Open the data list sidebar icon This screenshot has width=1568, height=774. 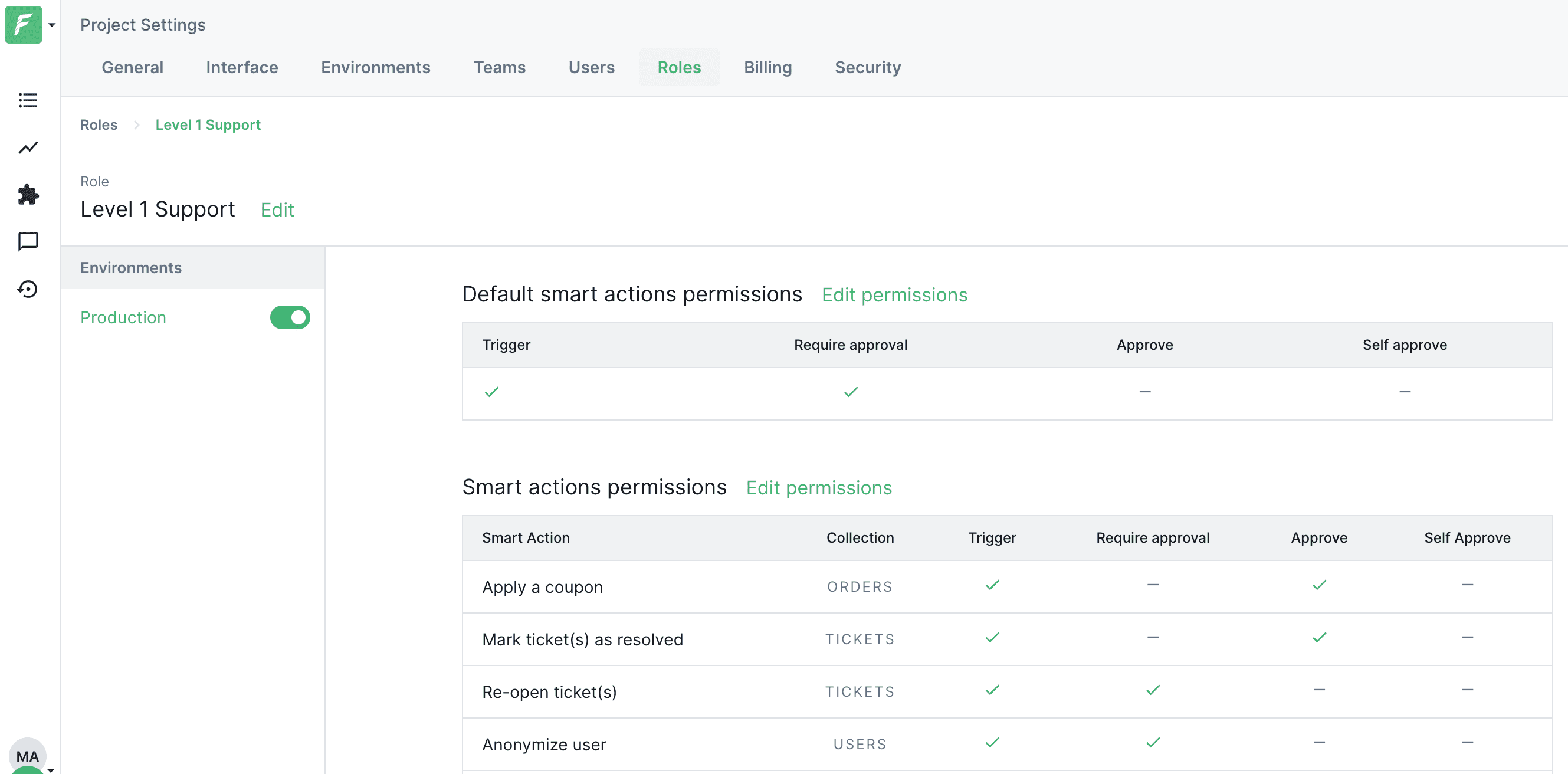tap(28, 100)
